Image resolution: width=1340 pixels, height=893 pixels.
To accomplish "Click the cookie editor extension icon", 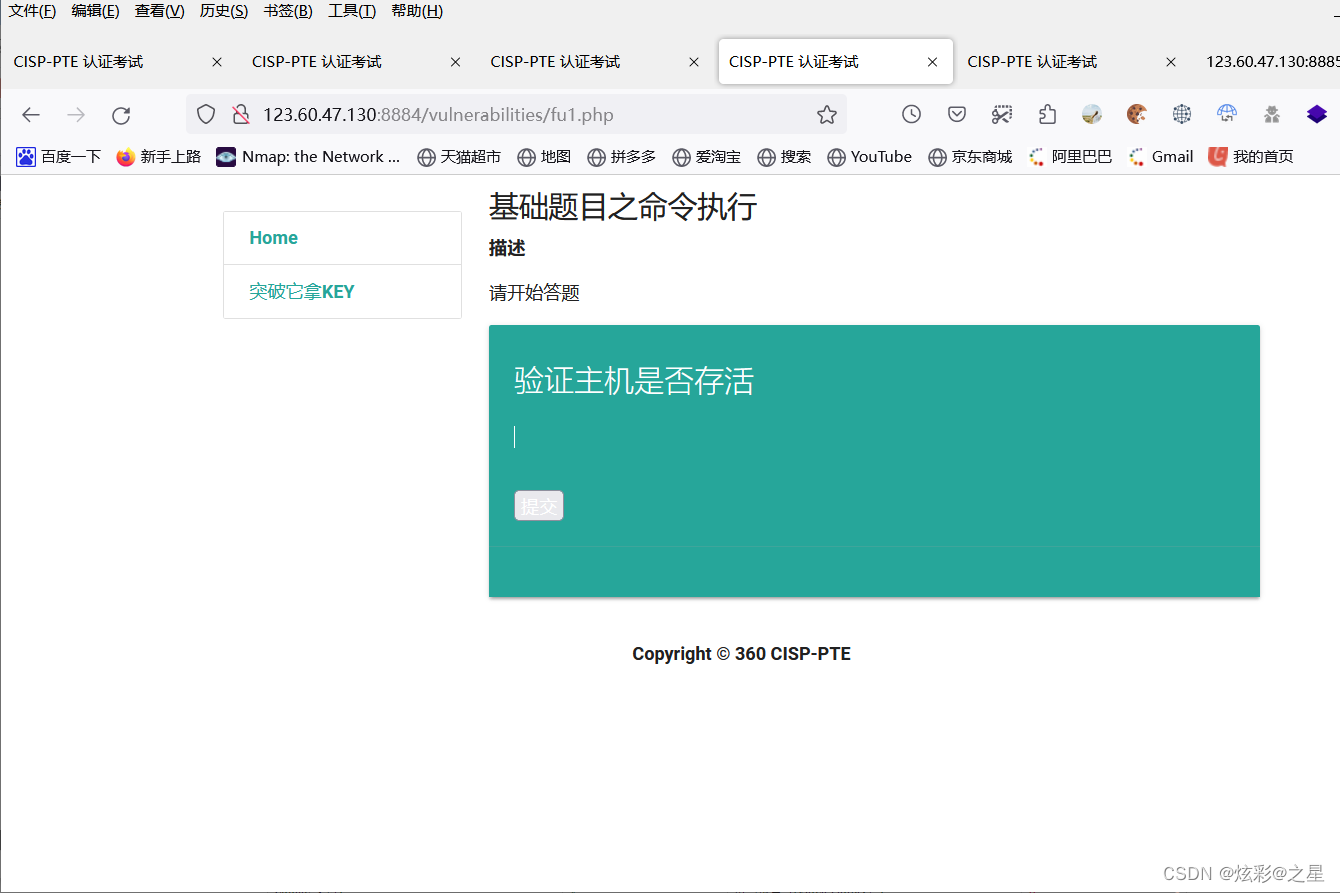I will (x=1137, y=114).
